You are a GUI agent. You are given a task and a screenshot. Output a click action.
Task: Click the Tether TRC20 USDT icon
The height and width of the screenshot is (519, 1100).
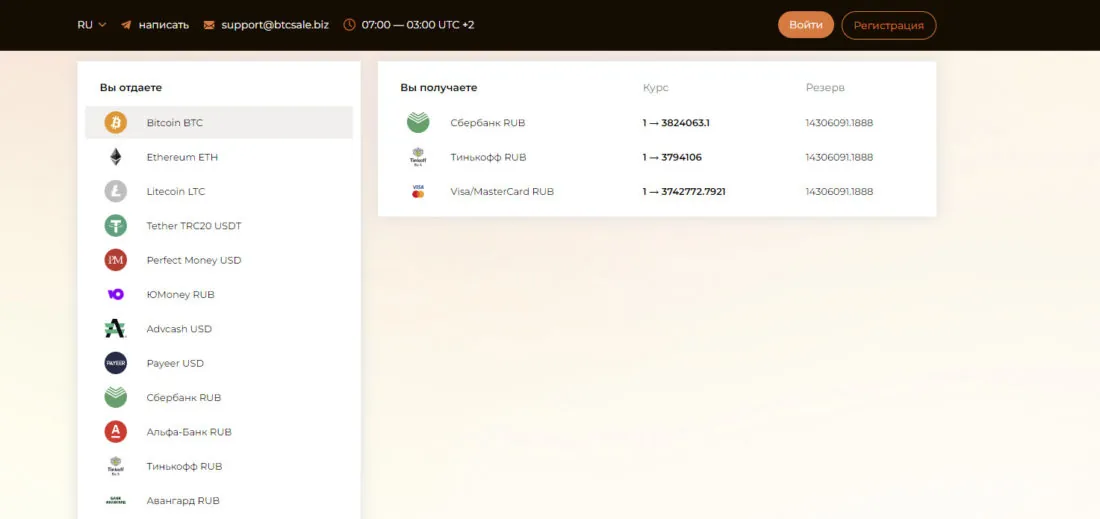[x=116, y=226]
